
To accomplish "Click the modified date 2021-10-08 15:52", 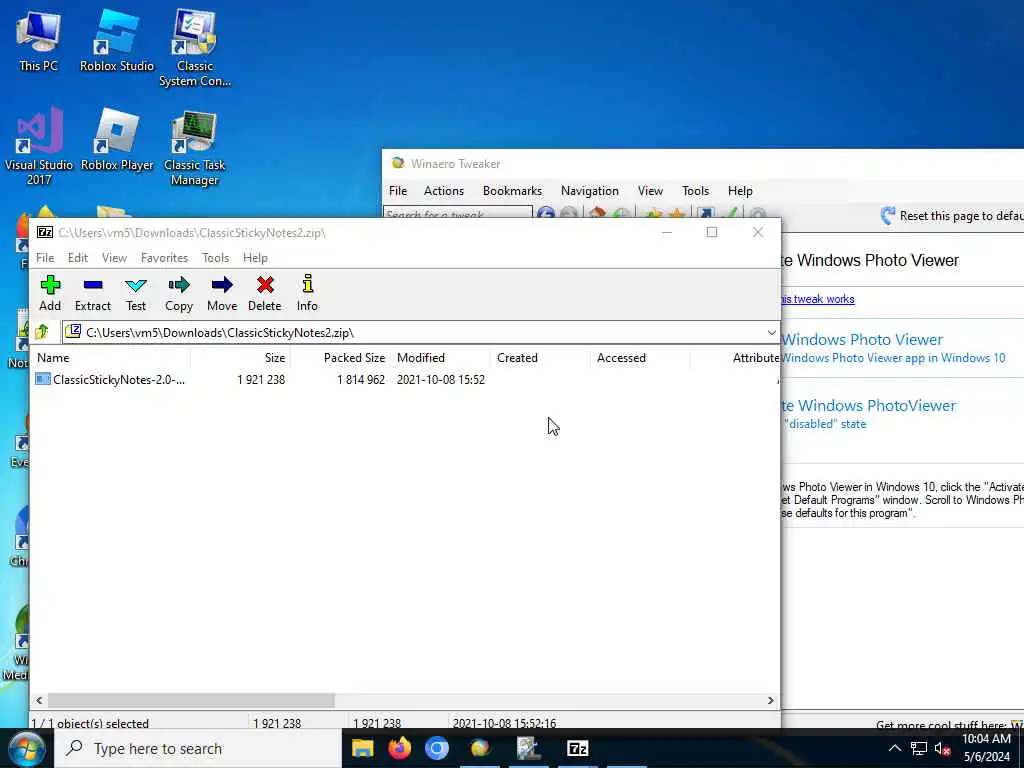I will coord(441,379).
